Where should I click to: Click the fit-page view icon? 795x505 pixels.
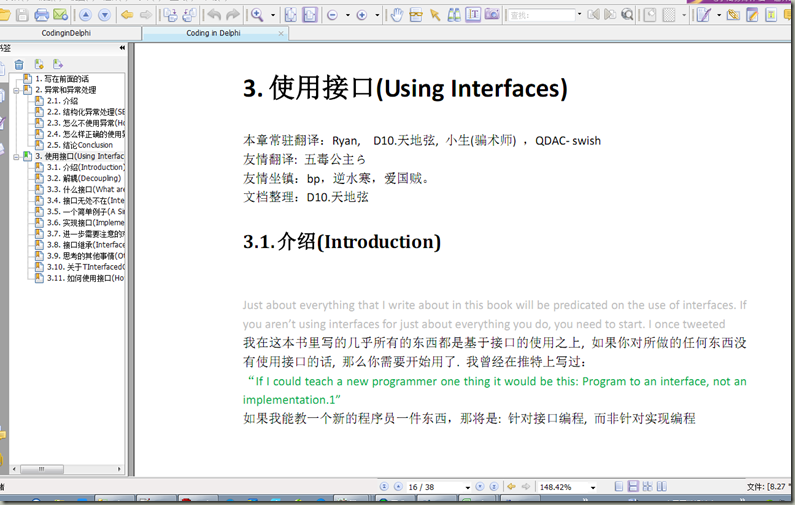pyautogui.click(x=291, y=15)
